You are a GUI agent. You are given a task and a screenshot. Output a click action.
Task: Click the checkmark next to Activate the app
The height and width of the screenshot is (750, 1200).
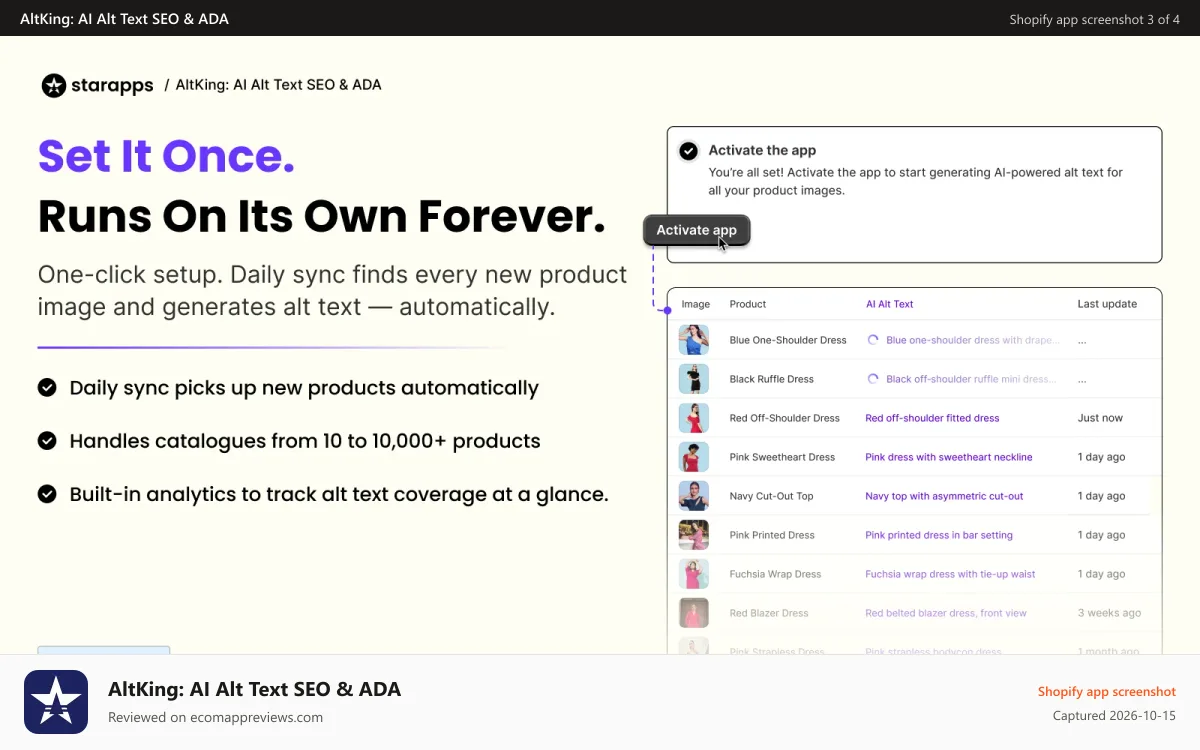coord(688,151)
